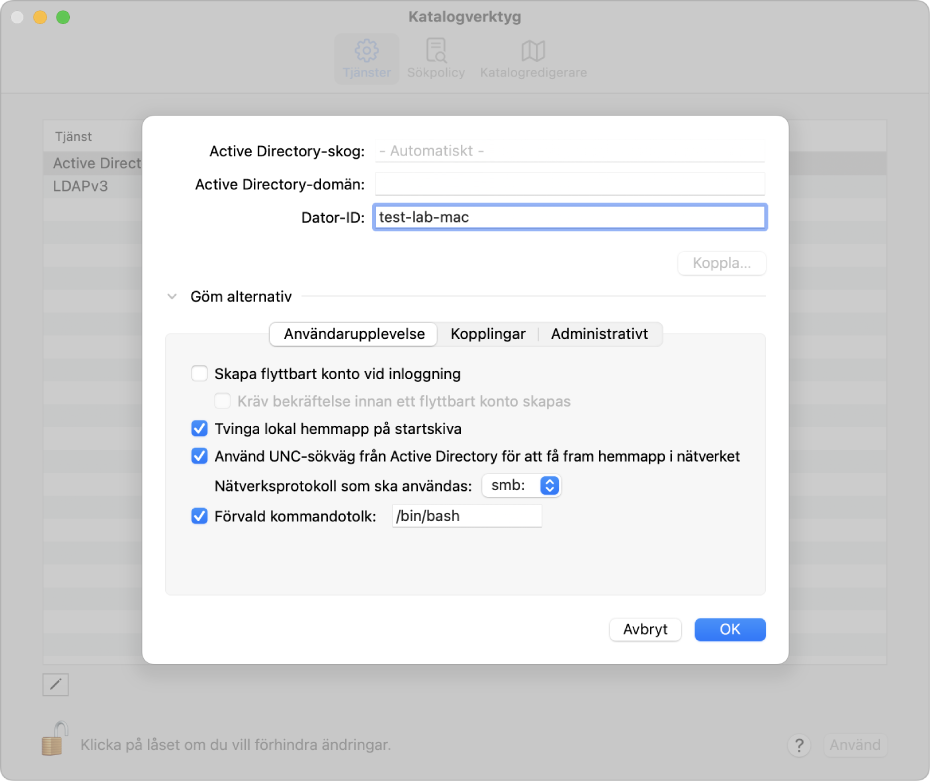Viewport: 931px width, 782px height.
Task: Click the Avbryt button
Action: [645, 629]
